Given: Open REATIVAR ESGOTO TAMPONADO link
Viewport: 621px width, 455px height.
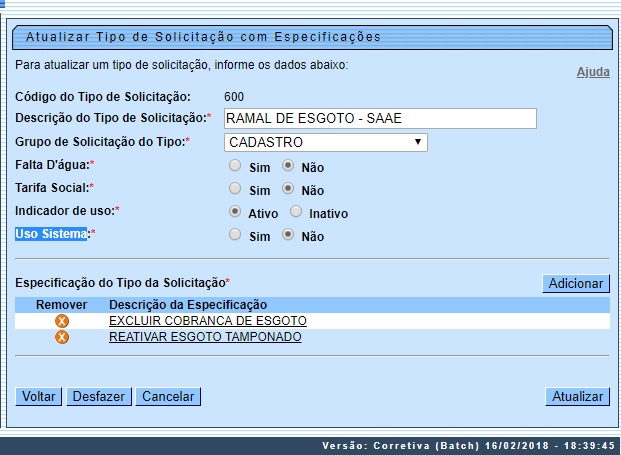Looking at the screenshot, I should (x=204, y=338).
